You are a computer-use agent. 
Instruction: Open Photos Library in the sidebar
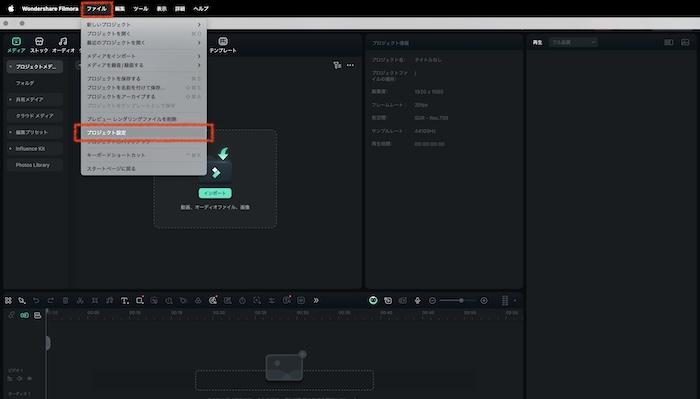click(x=33, y=165)
